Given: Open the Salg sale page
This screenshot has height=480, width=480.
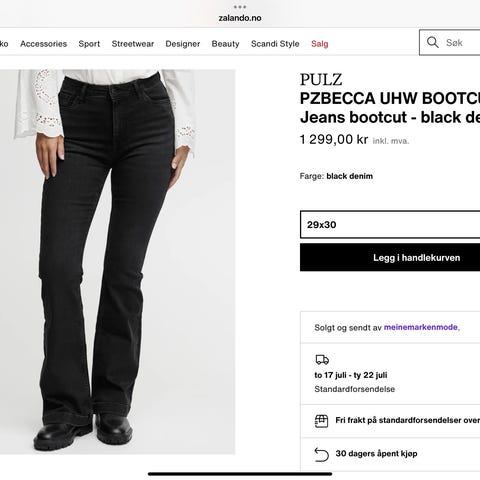Looking at the screenshot, I should coord(320,44).
